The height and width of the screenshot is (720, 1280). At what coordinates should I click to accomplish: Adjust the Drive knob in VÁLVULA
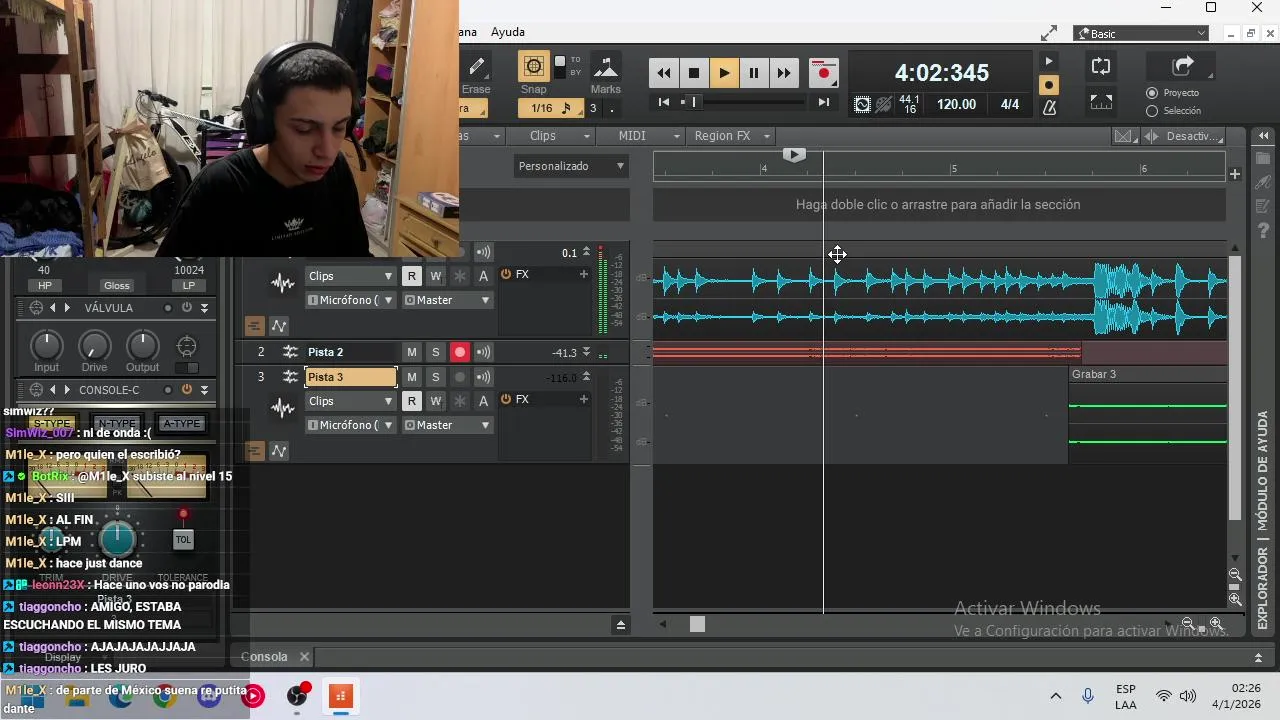pos(94,346)
